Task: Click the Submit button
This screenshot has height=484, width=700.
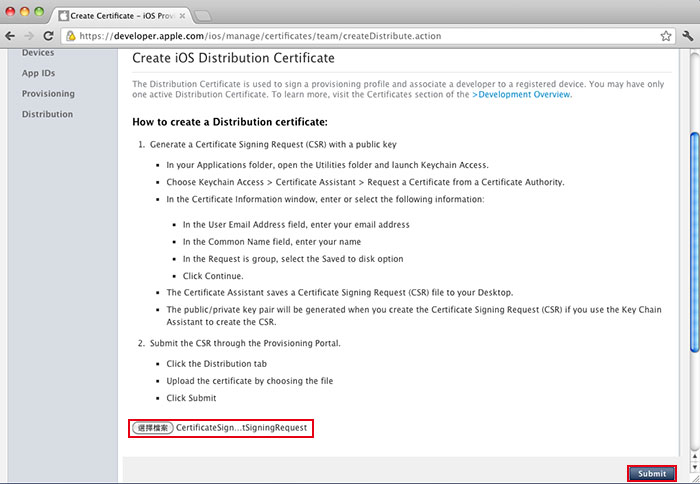Action: point(652,473)
